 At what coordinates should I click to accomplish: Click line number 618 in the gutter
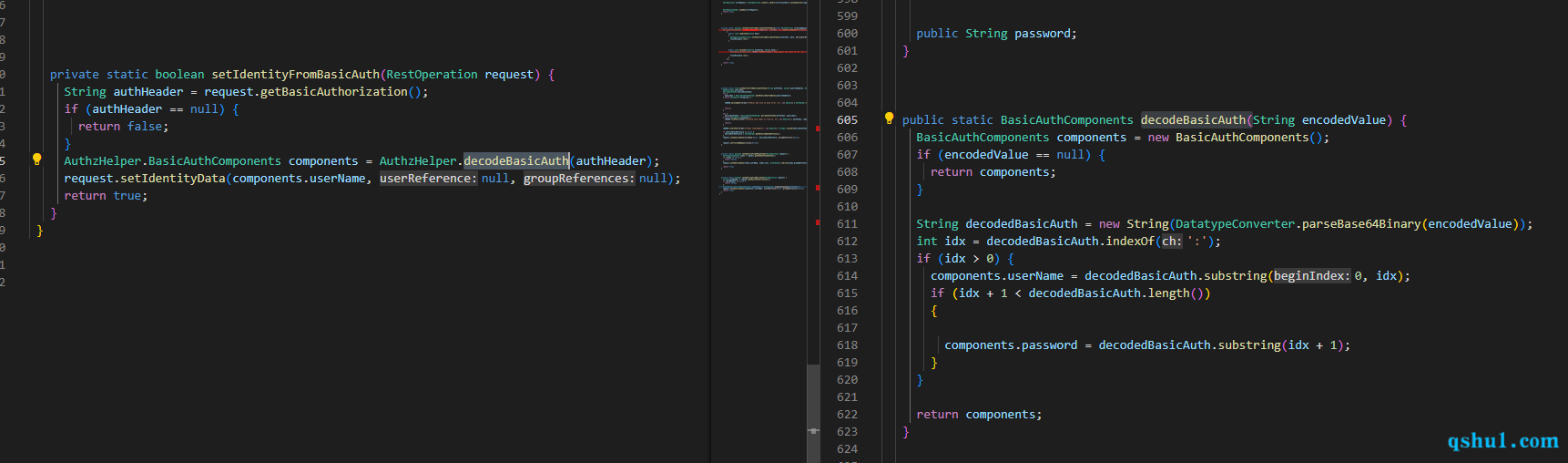point(847,345)
